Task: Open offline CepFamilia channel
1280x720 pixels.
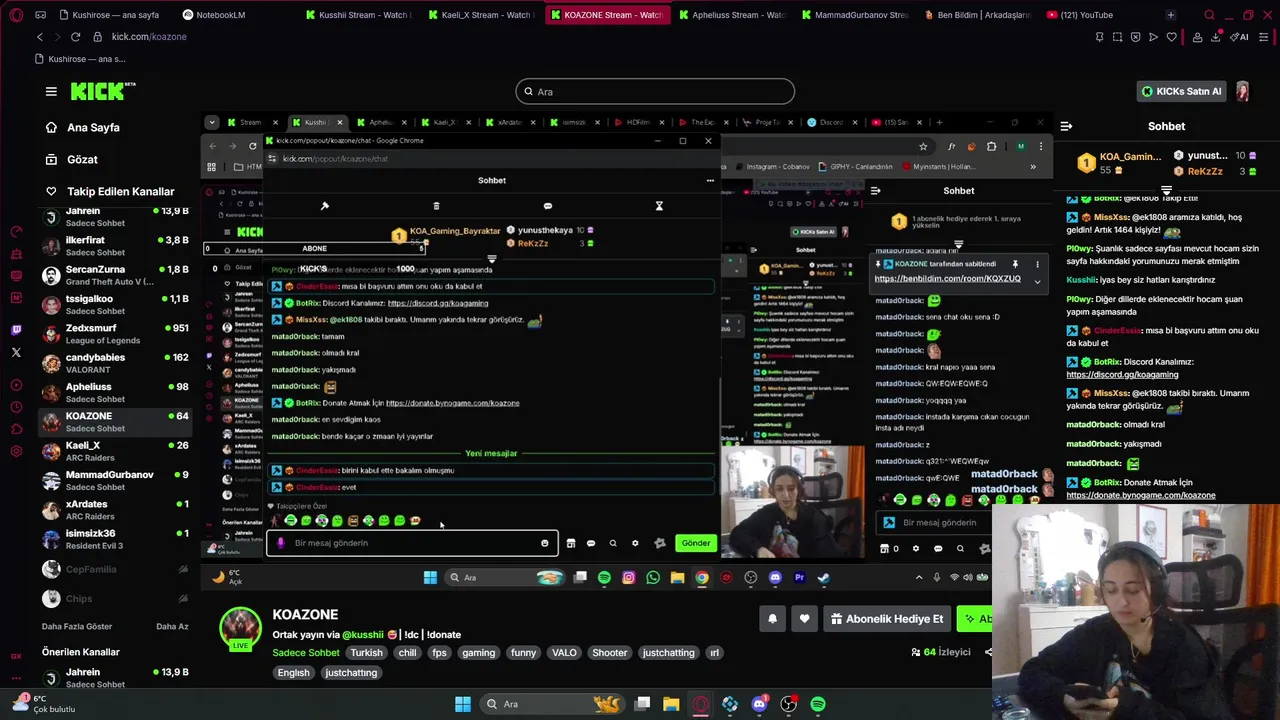Action: click(115, 569)
